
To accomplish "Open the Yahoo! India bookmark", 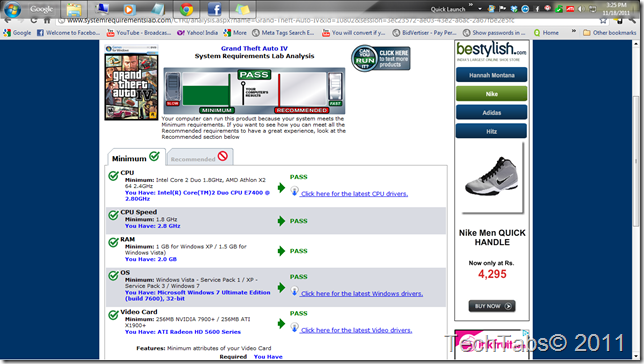I will (x=197, y=32).
